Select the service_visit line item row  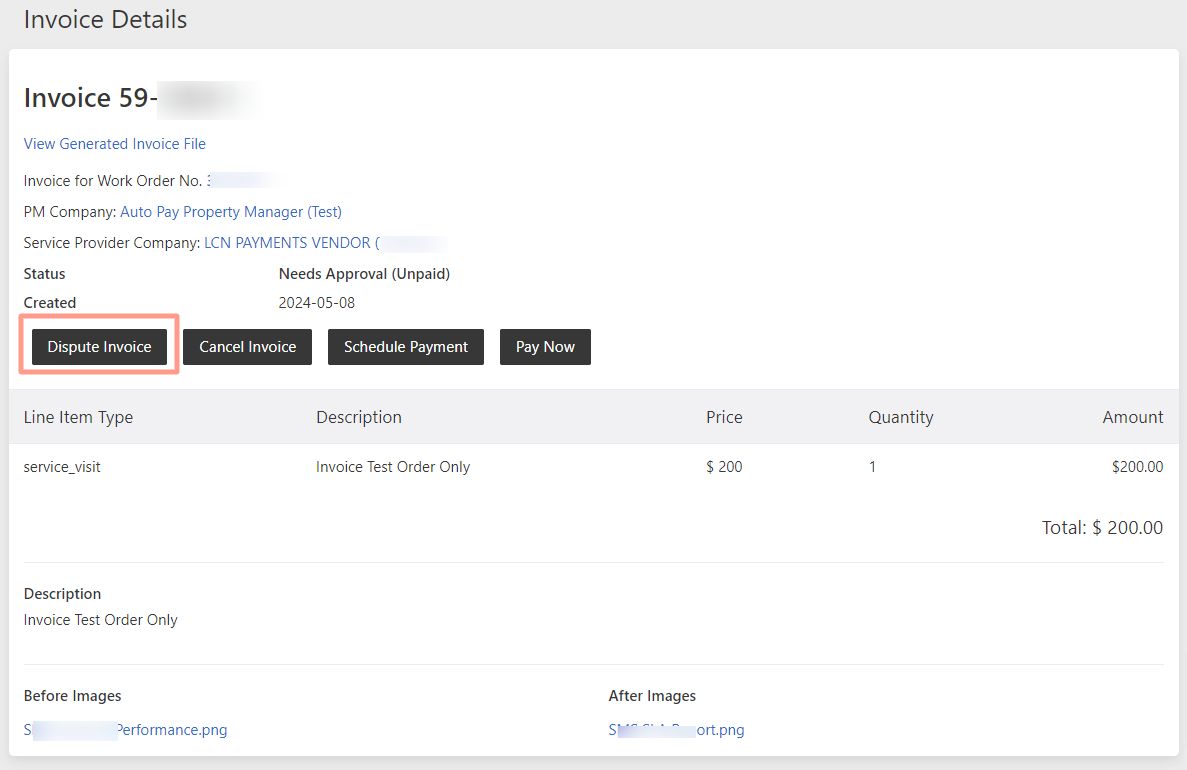(594, 467)
